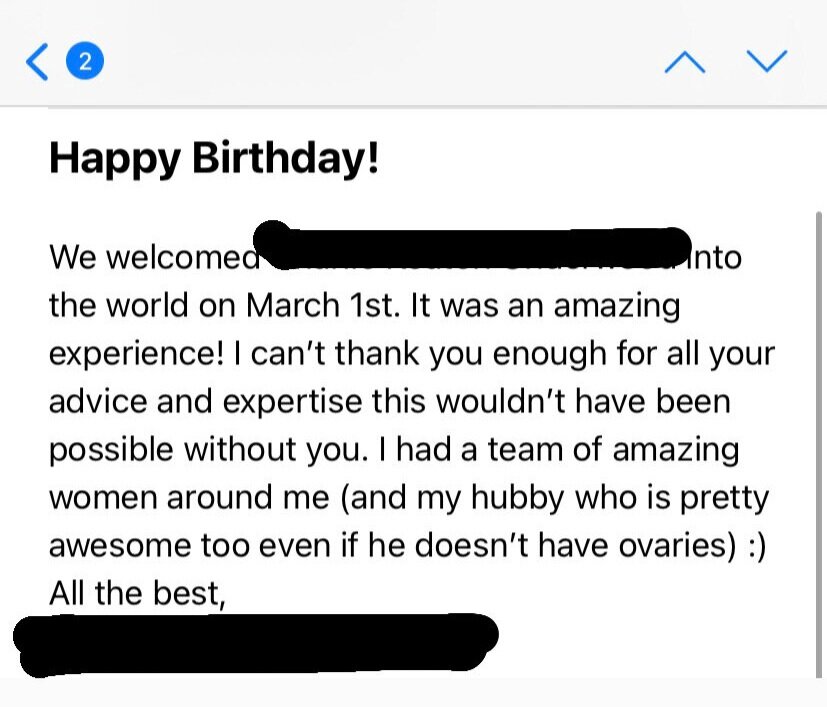Select the phrase thank you enough
This screenshot has width=827, height=707.
[470, 355]
